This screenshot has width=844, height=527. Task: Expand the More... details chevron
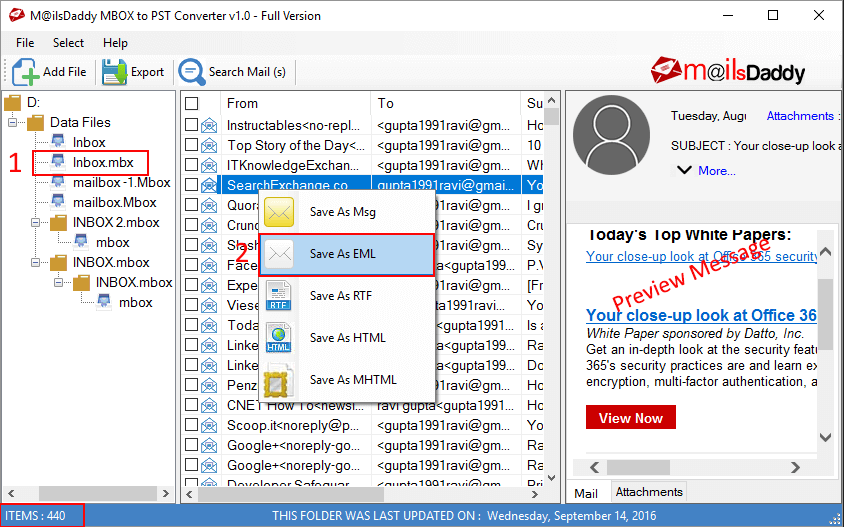point(684,170)
